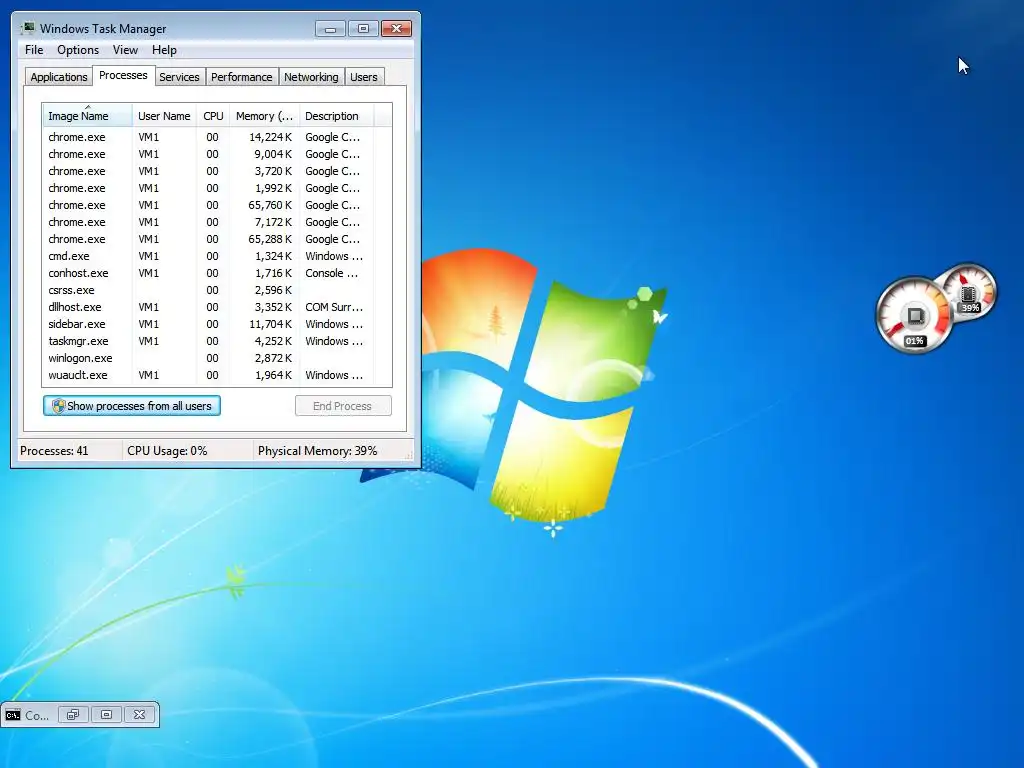1024x768 pixels.
Task: Open the View menu
Action: tap(125, 50)
